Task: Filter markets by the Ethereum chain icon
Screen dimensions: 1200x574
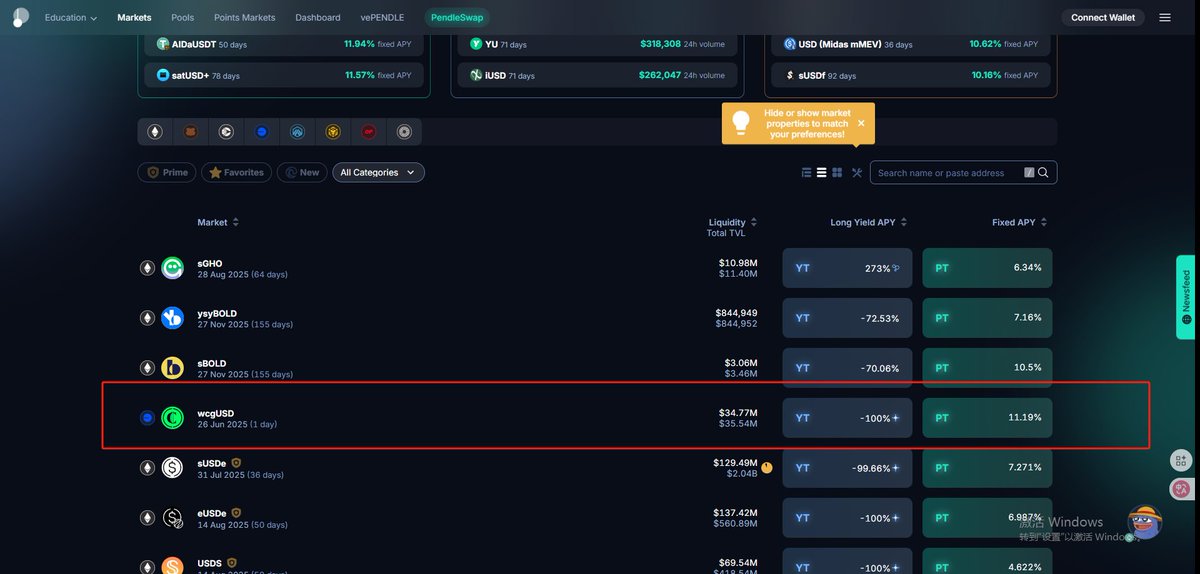Action: [155, 132]
